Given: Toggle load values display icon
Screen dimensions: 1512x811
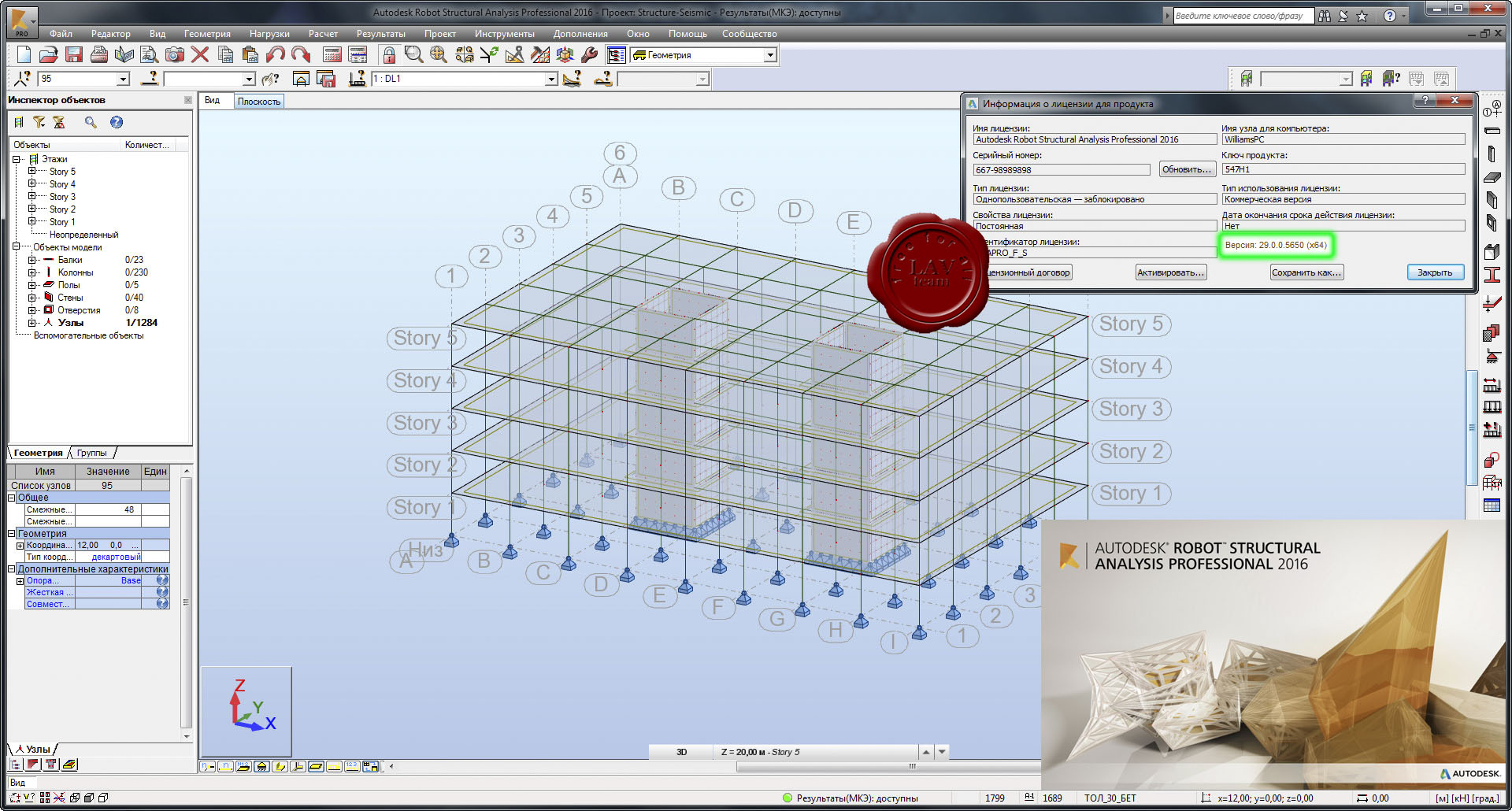Looking at the screenshot, I should (353, 766).
